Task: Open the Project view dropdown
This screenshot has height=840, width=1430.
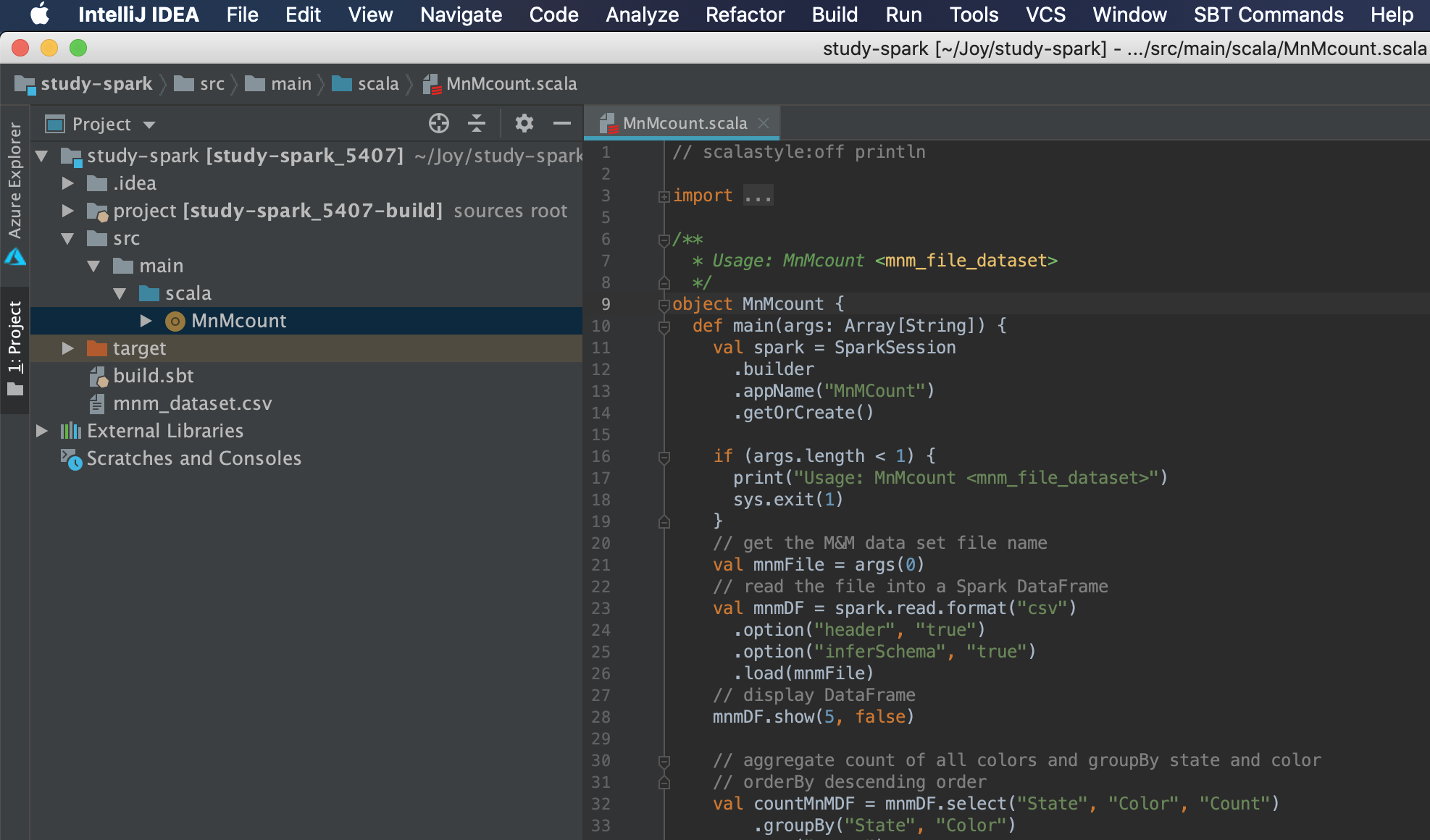Action: click(149, 125)
